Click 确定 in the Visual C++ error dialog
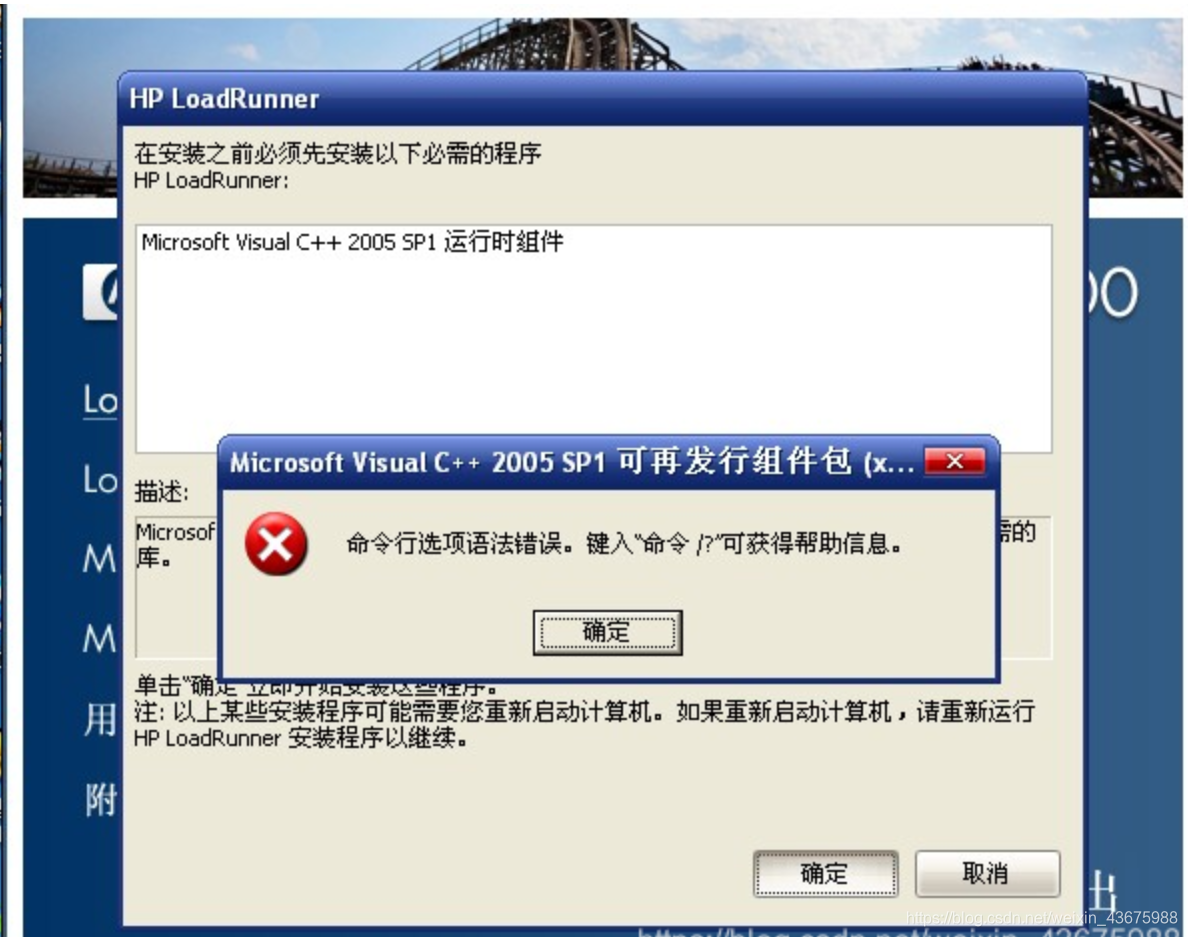 (607, 632)
